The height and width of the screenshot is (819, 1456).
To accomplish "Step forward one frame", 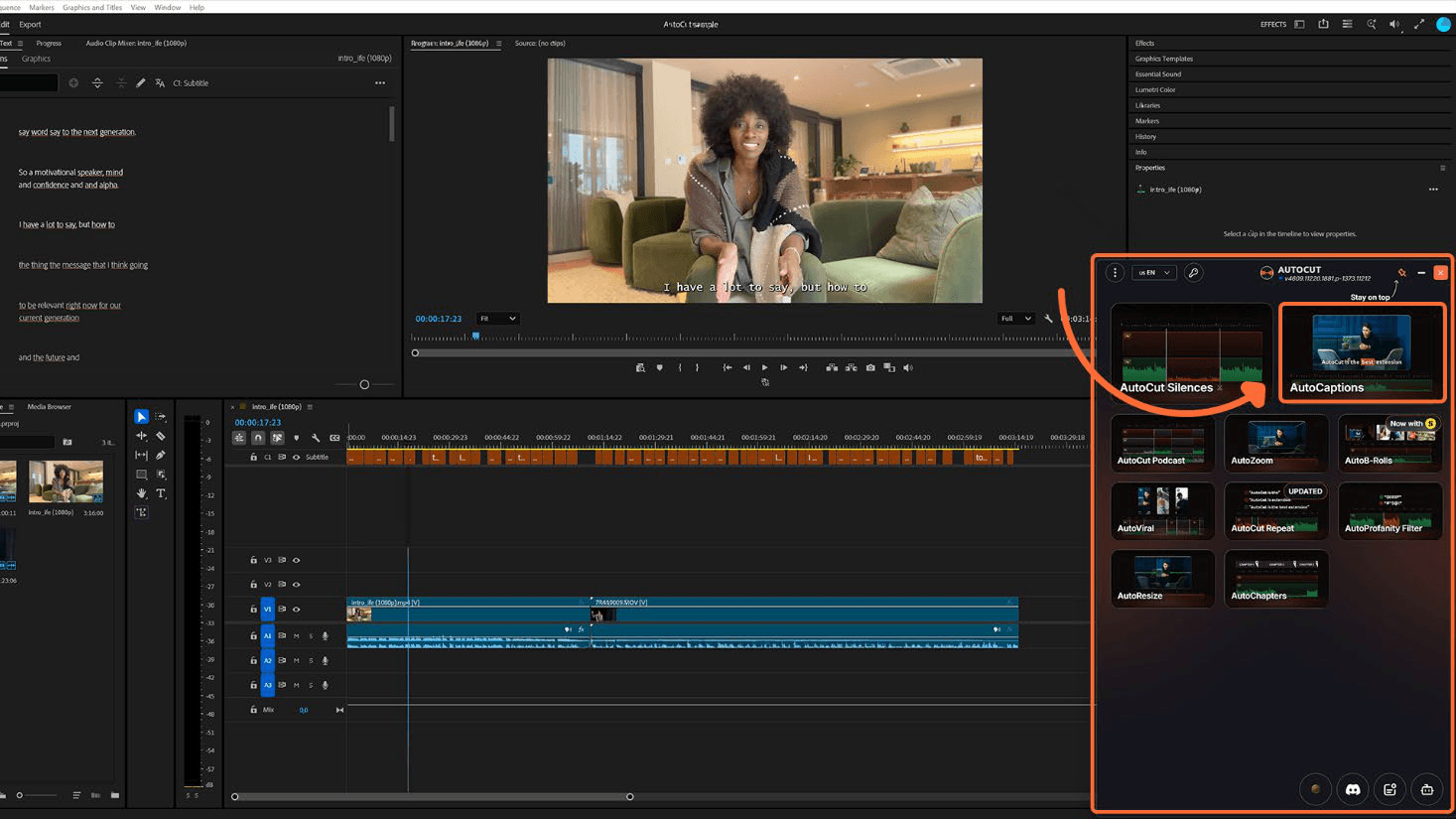I will [783, 367].
